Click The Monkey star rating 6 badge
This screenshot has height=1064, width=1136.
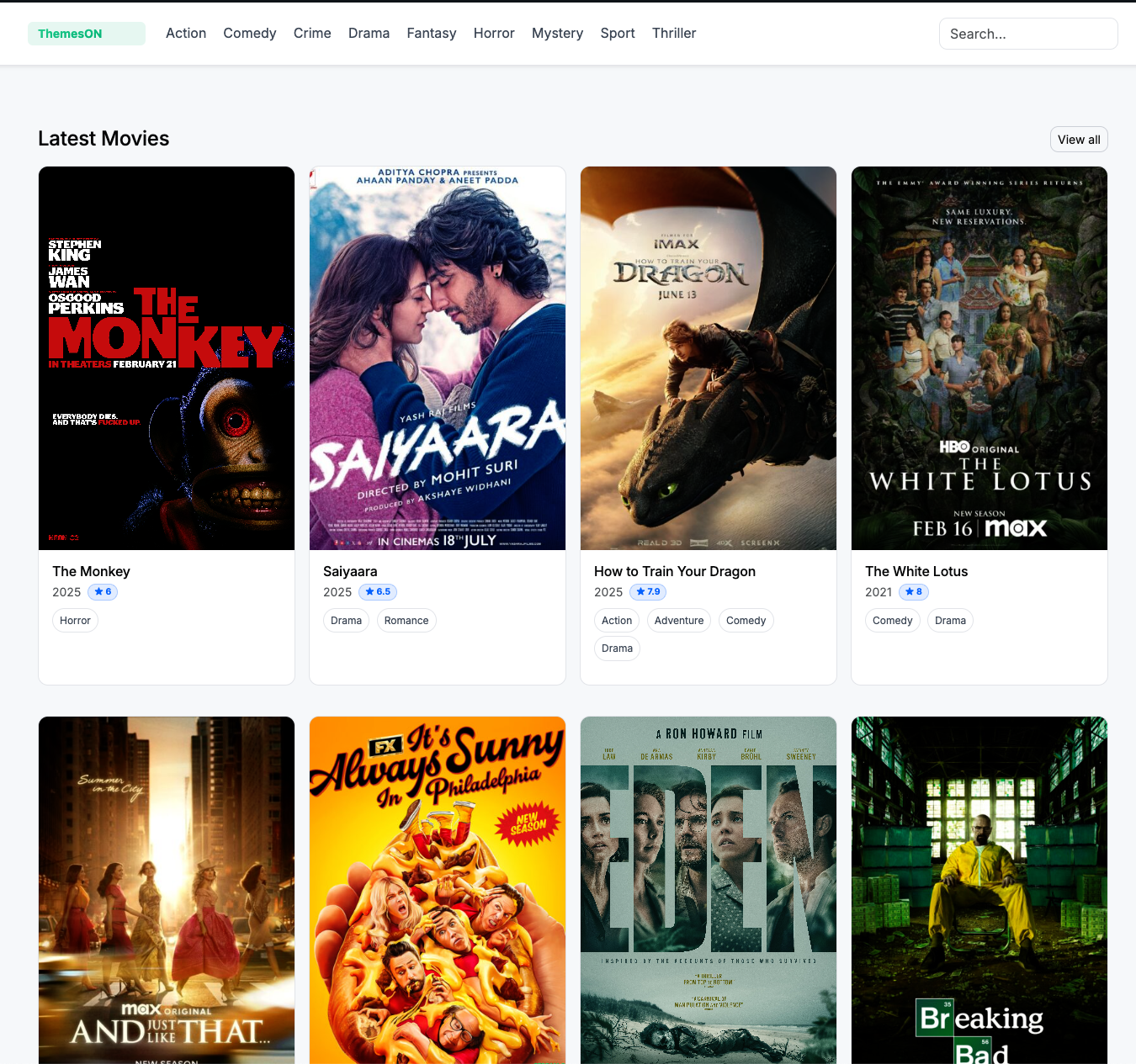103,592
